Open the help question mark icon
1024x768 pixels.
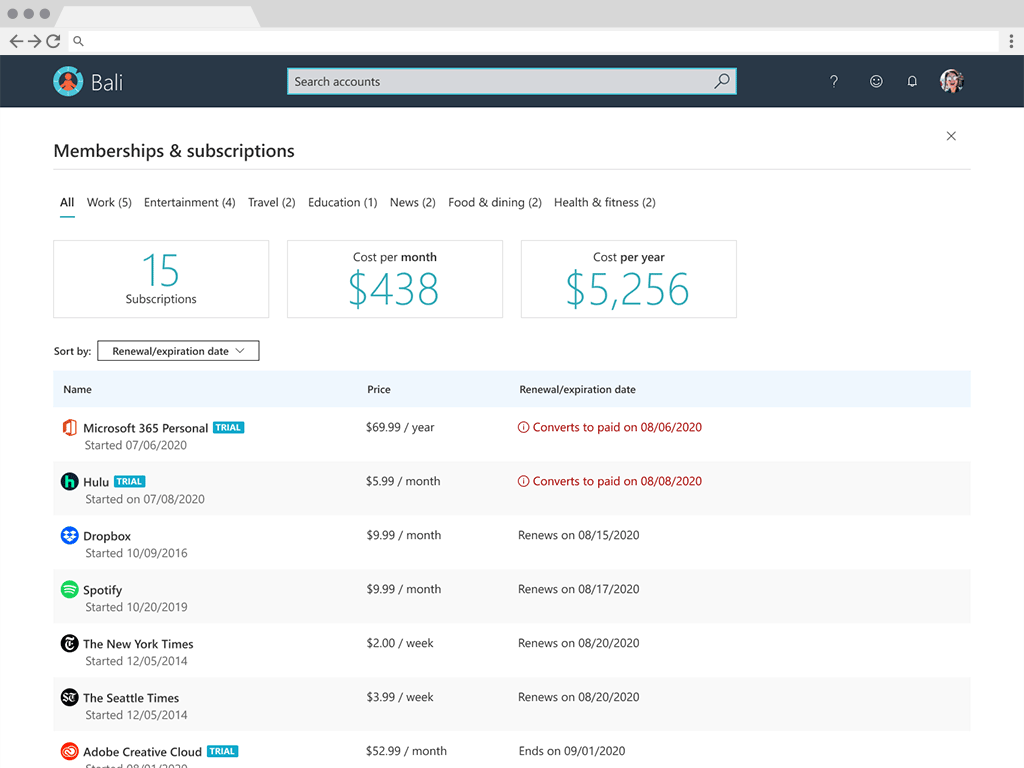click(833, 82)
